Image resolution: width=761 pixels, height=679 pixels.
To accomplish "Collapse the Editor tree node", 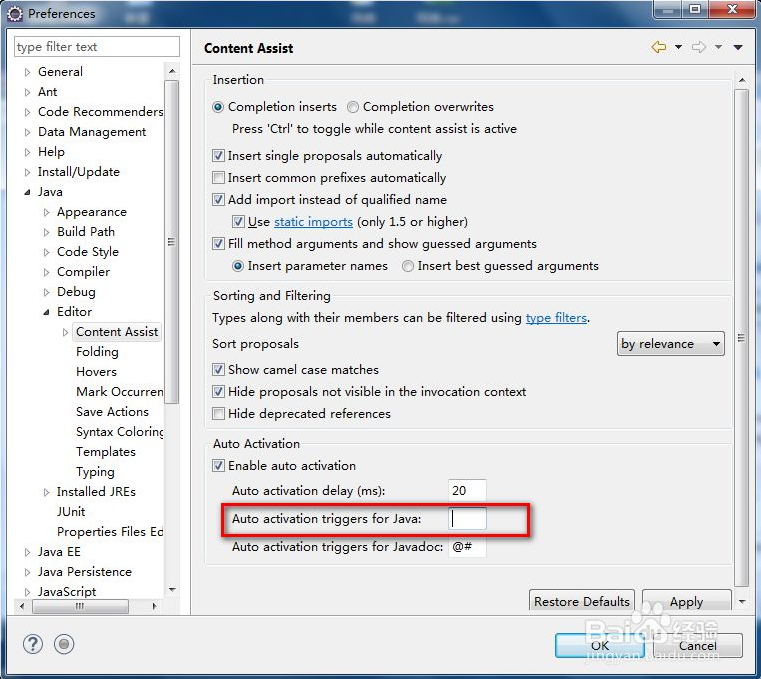I will click(46, 312).
